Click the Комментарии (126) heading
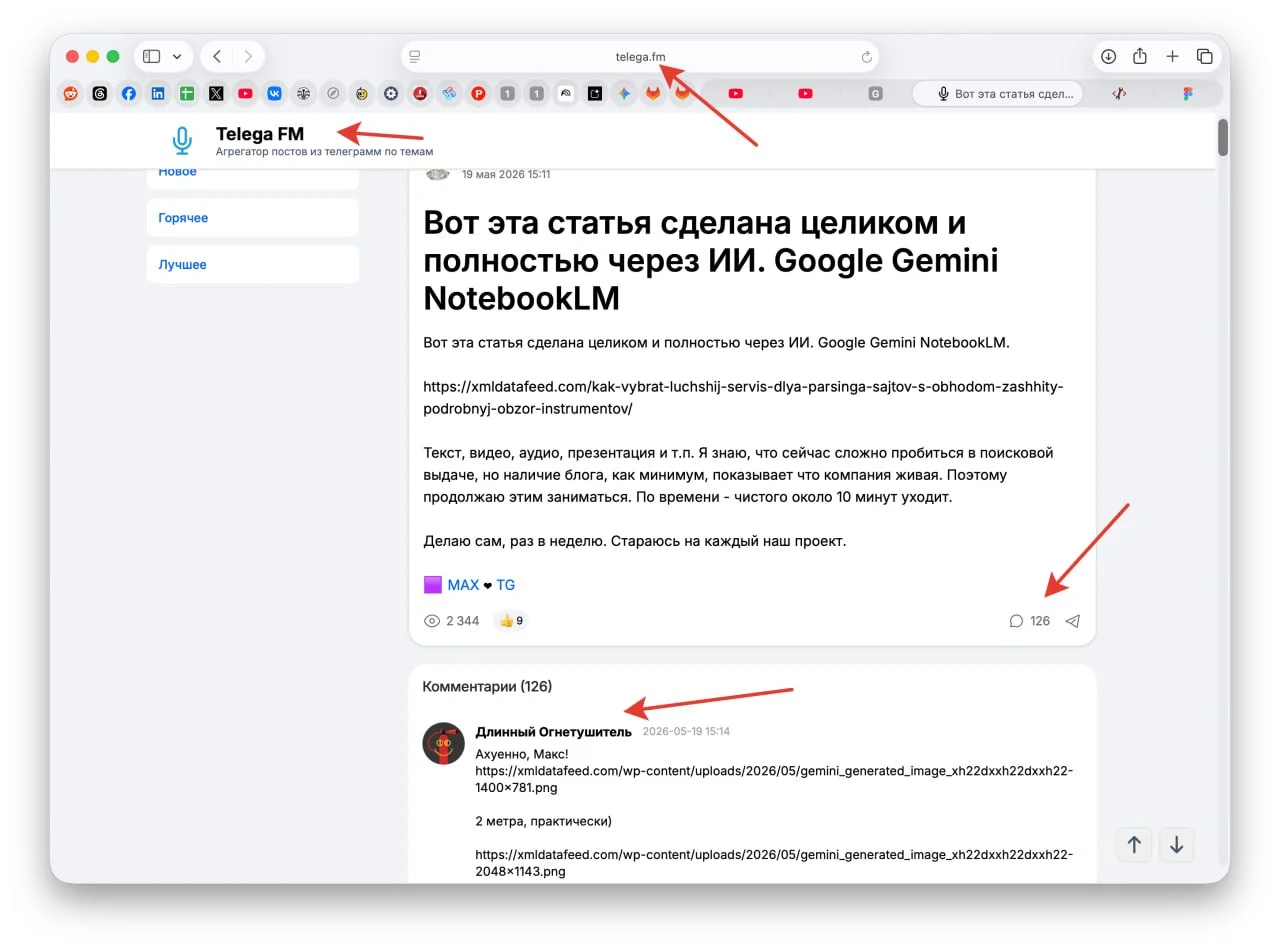 click(487, 687)
